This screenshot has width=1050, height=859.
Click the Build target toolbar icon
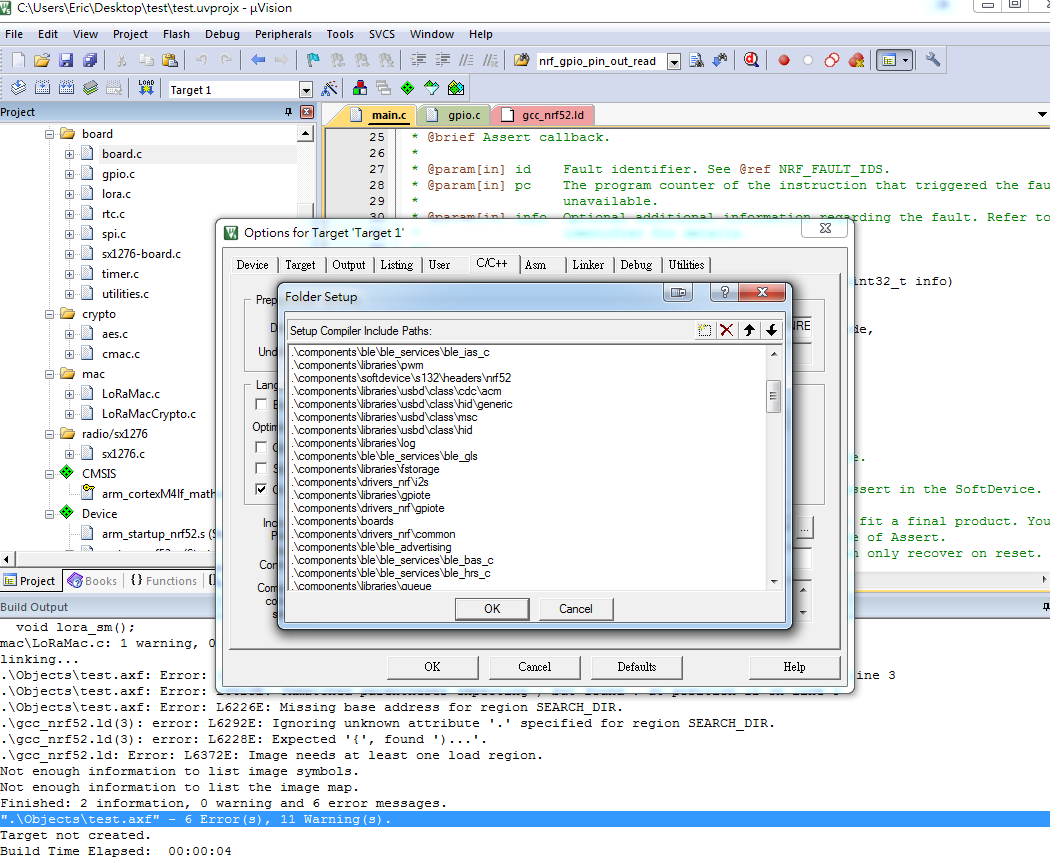41,88
